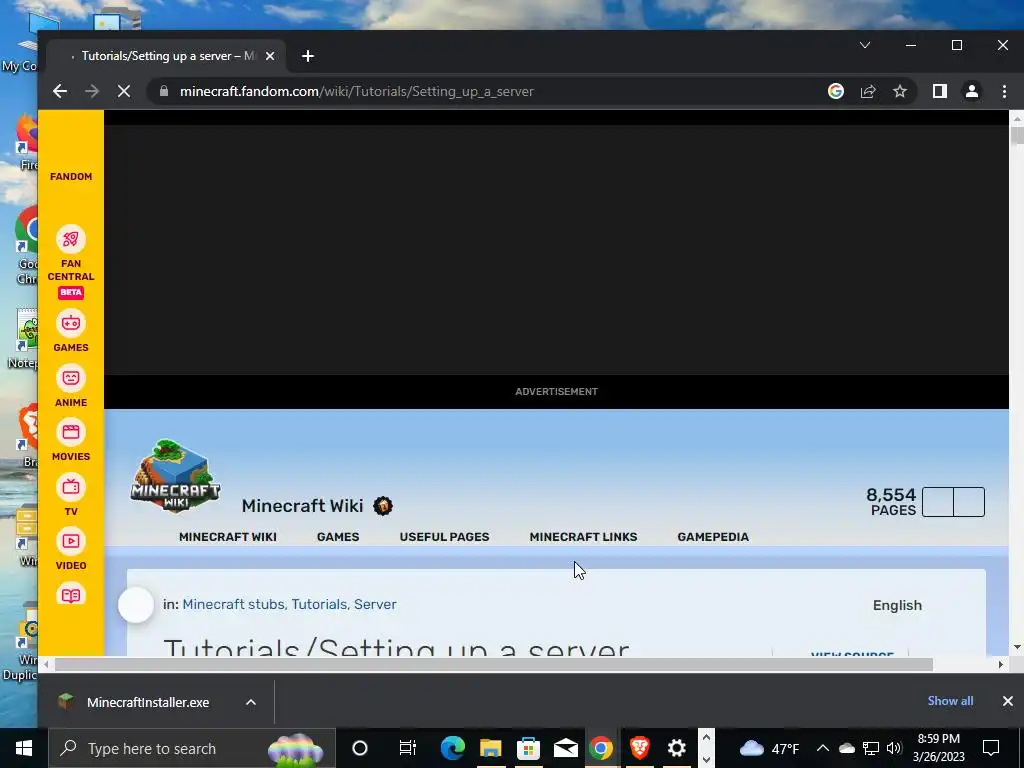Bookmark this page with the star icon
Screen dimensions: 1024x768
pyautogui.click(x=900, y=91)
